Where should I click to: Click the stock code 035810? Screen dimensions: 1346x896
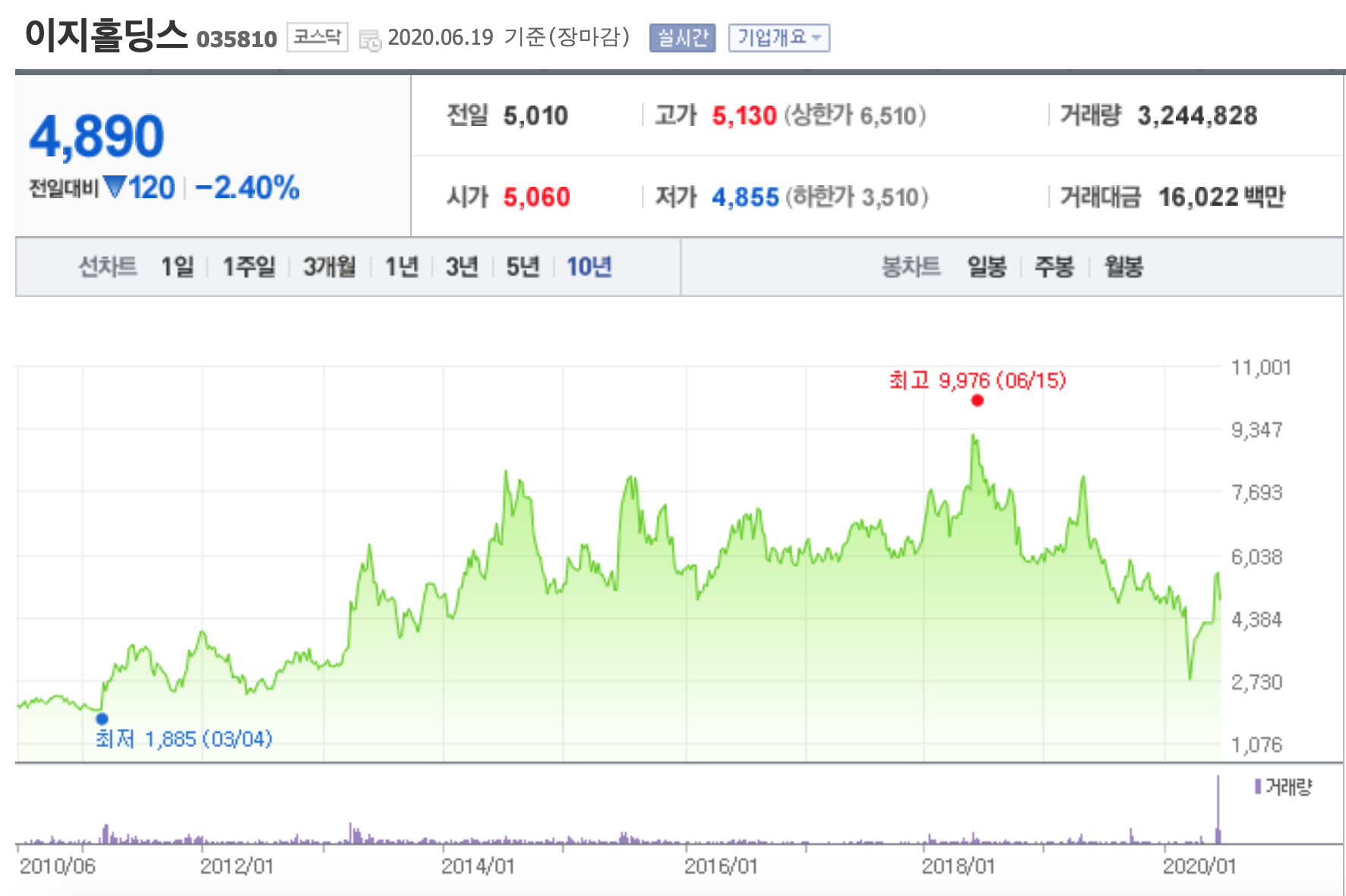pos(236,39)
